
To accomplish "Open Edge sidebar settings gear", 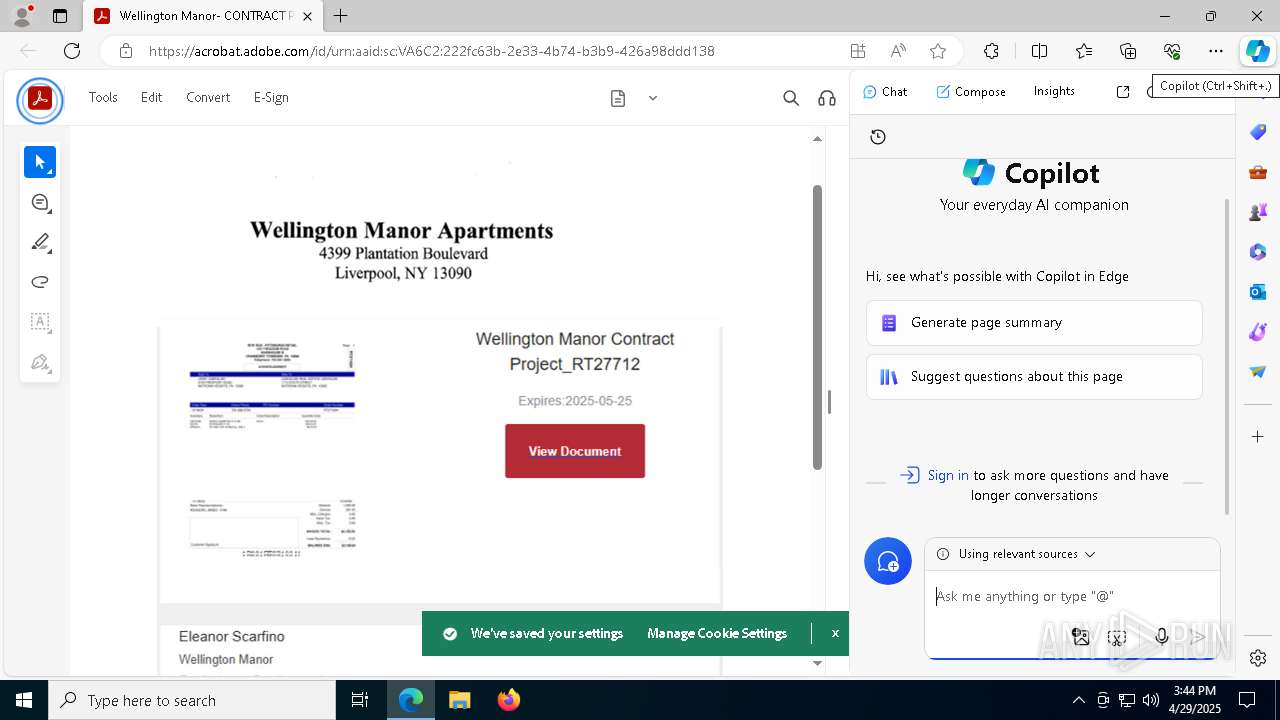I will coord(1258,658).
